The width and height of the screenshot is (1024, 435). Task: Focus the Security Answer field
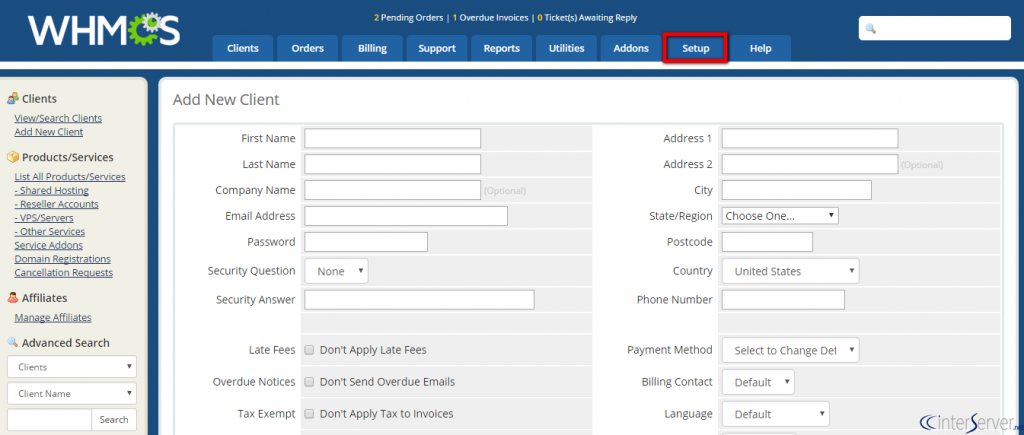click(x=419, y=300)
